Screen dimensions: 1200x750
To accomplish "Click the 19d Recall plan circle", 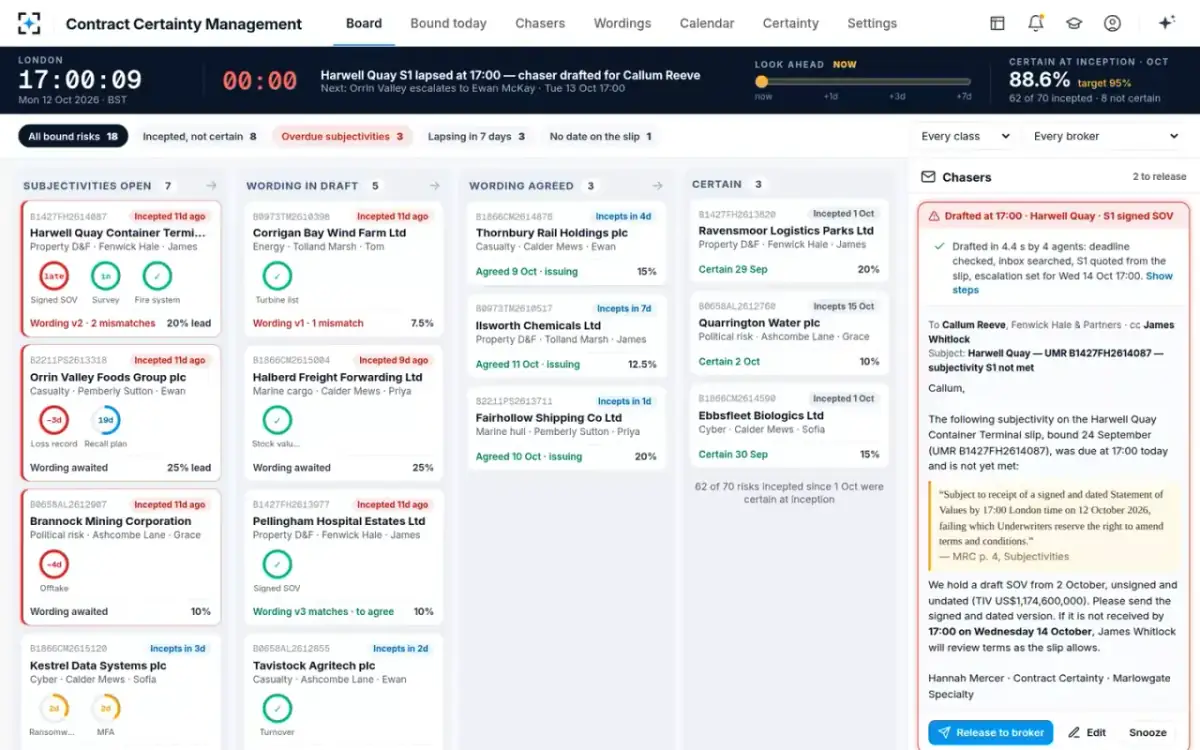I will pos(105,420).
